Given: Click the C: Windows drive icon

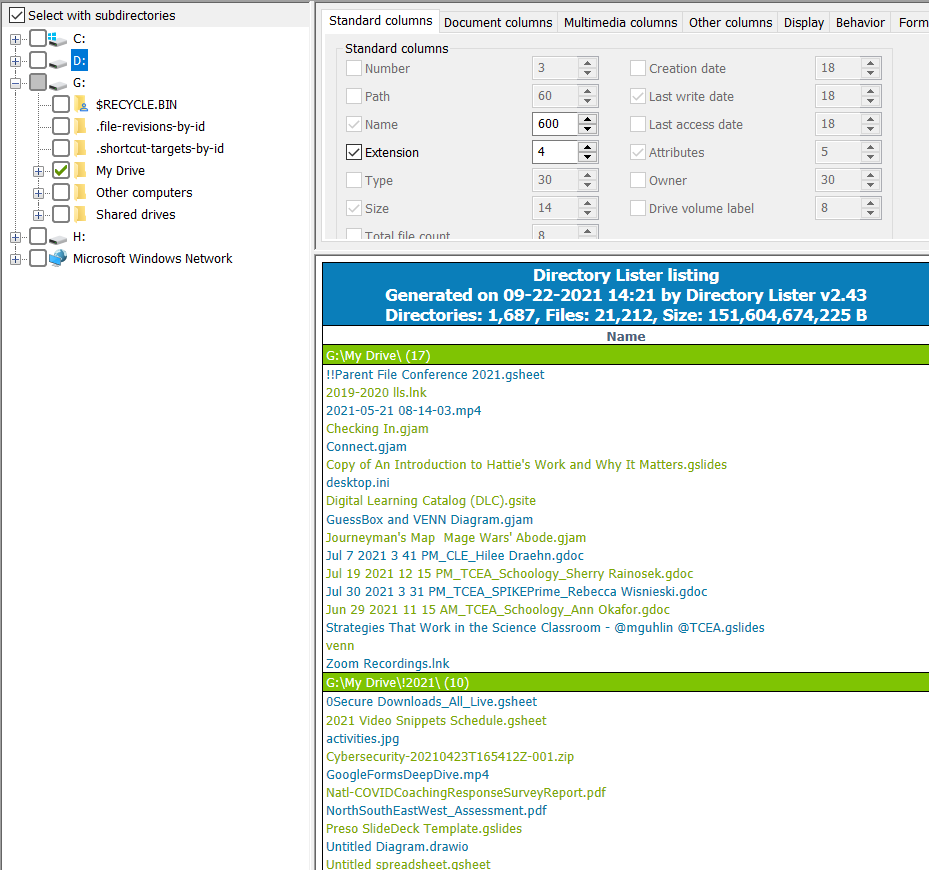Looking at the screenshot, I should [57, 39].
